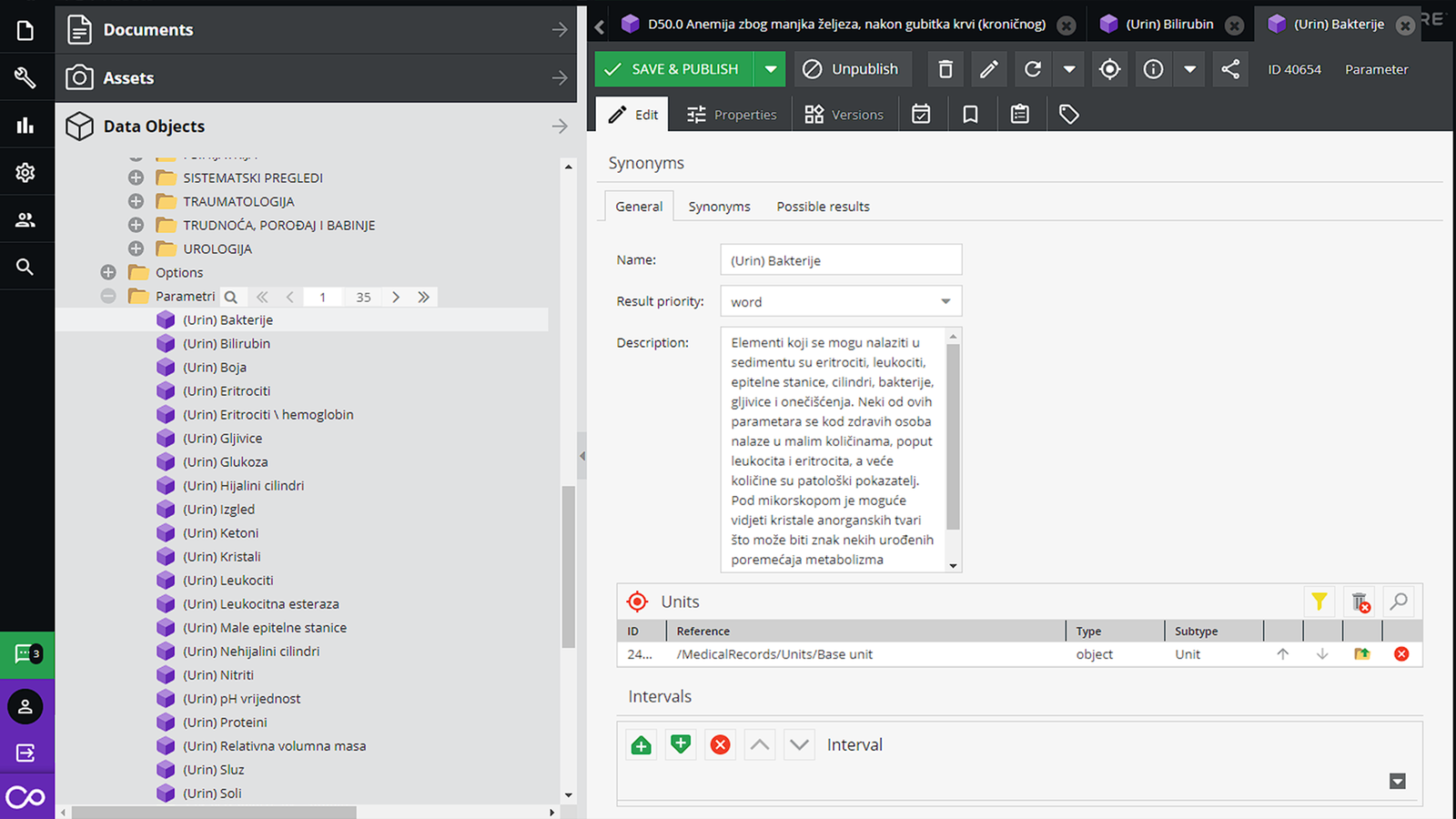1456x819 pixels.
Task: Open the schedule calendar tab icon
Action: click(921, 114)
